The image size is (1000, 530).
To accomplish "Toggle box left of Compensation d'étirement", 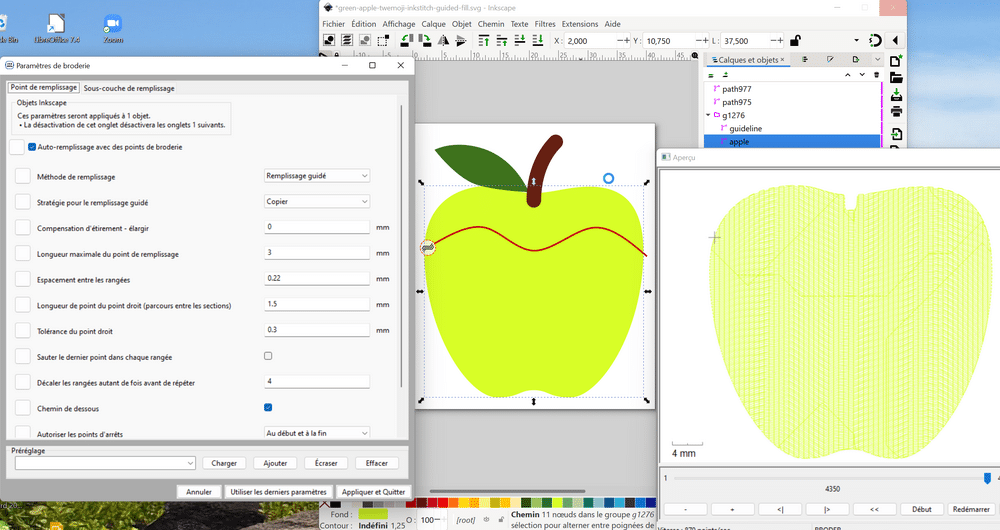I will click(x=22, y=228).
